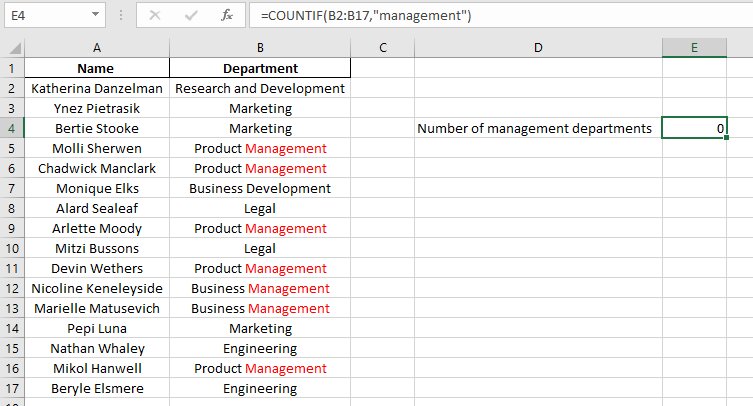Select the cell Ynez Pietrasik
The image size is (753, 406).
[x=97, y=109]
